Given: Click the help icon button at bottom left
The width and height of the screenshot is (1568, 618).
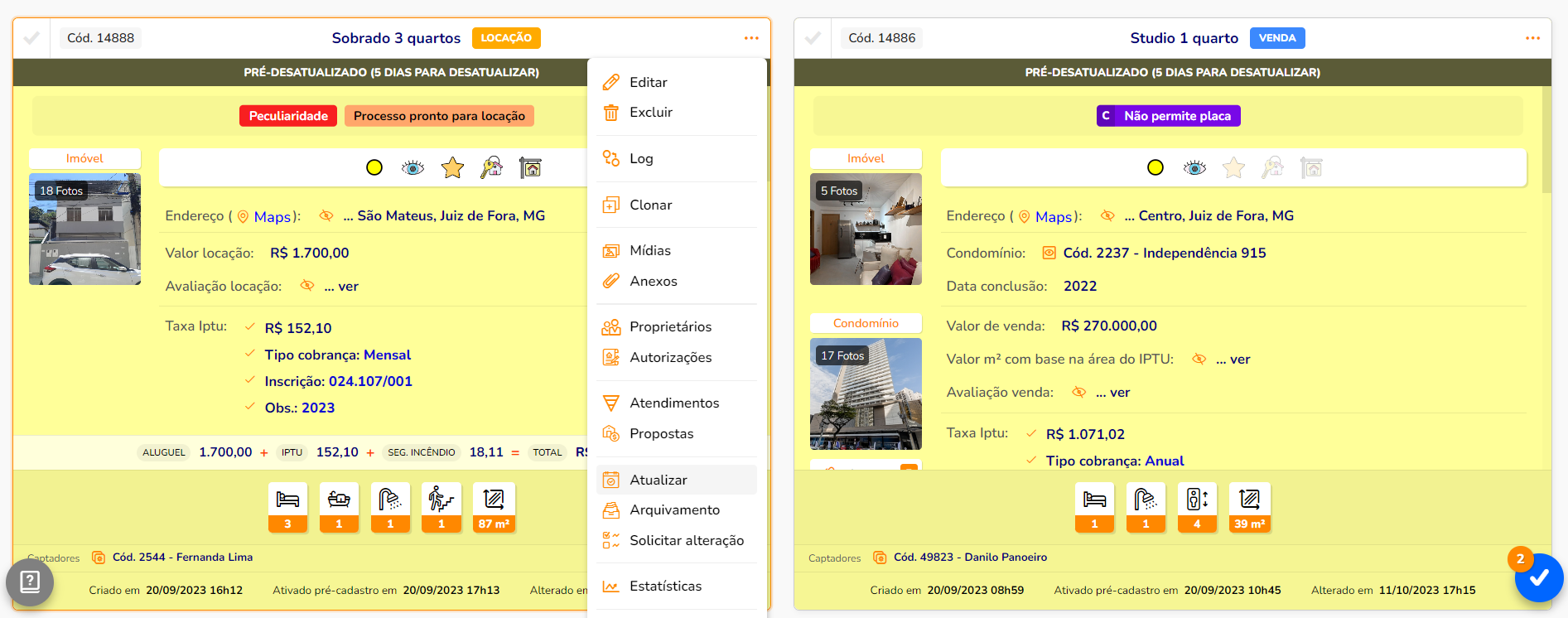Looking at the screenshot, I should coord(30,582).
